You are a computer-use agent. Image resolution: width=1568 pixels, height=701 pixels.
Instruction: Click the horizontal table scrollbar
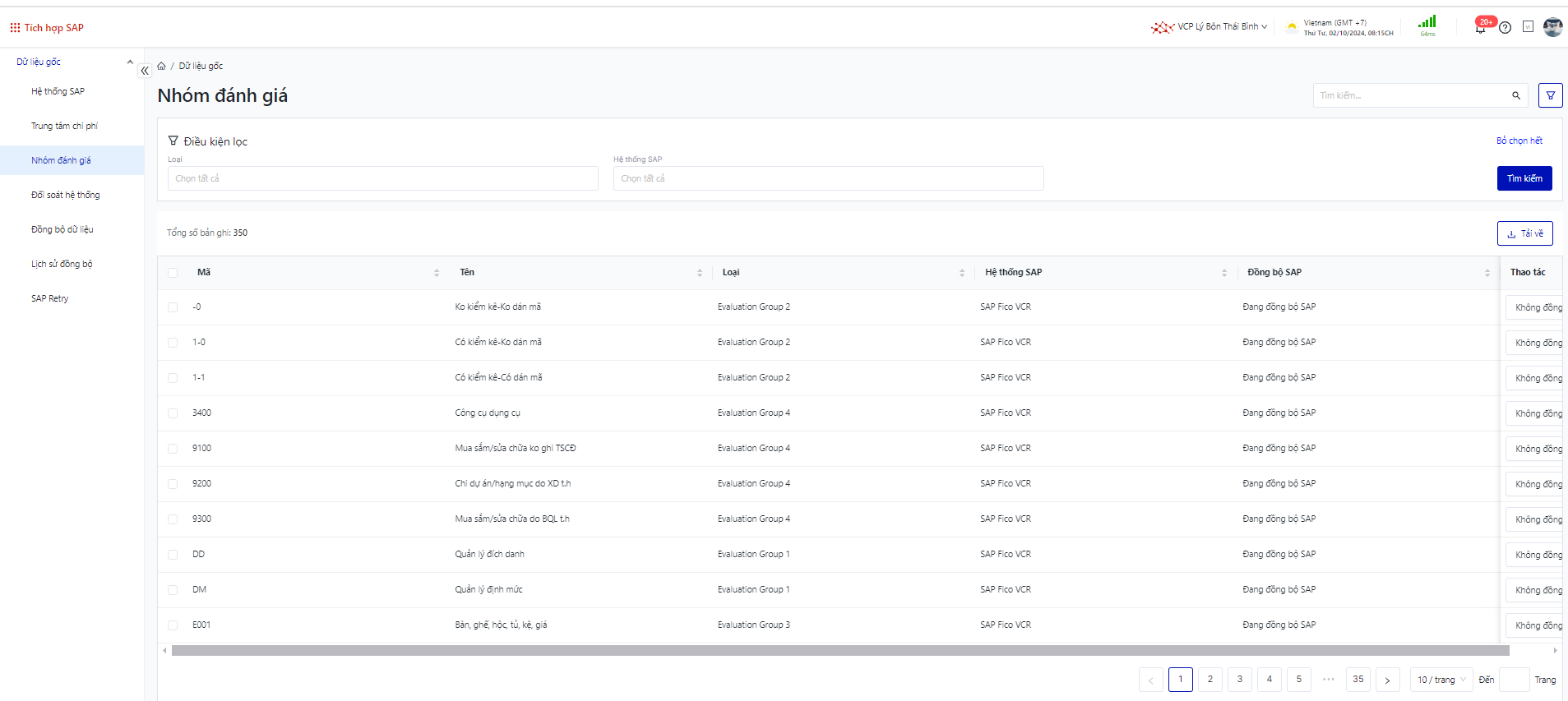[840, 650]
